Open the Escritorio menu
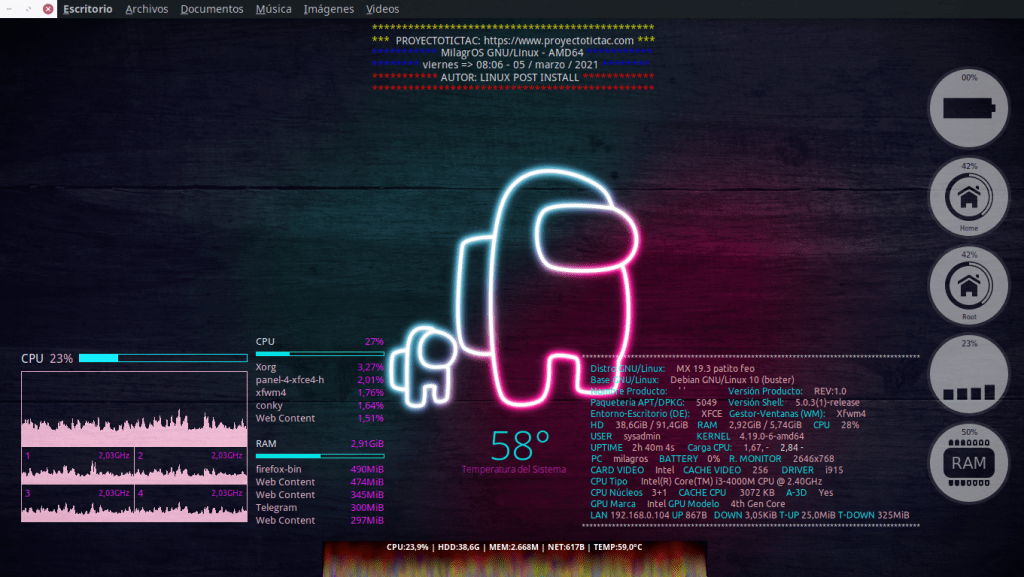 pos(88,9)
